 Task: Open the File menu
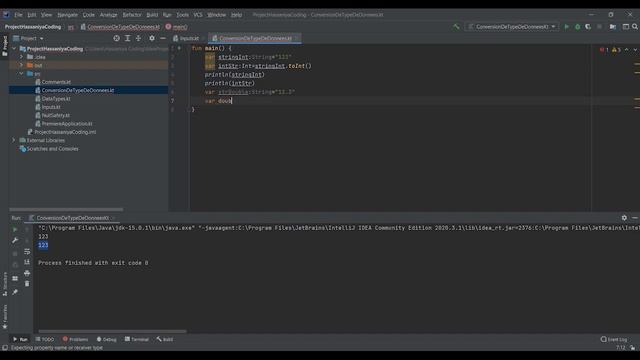18,15
